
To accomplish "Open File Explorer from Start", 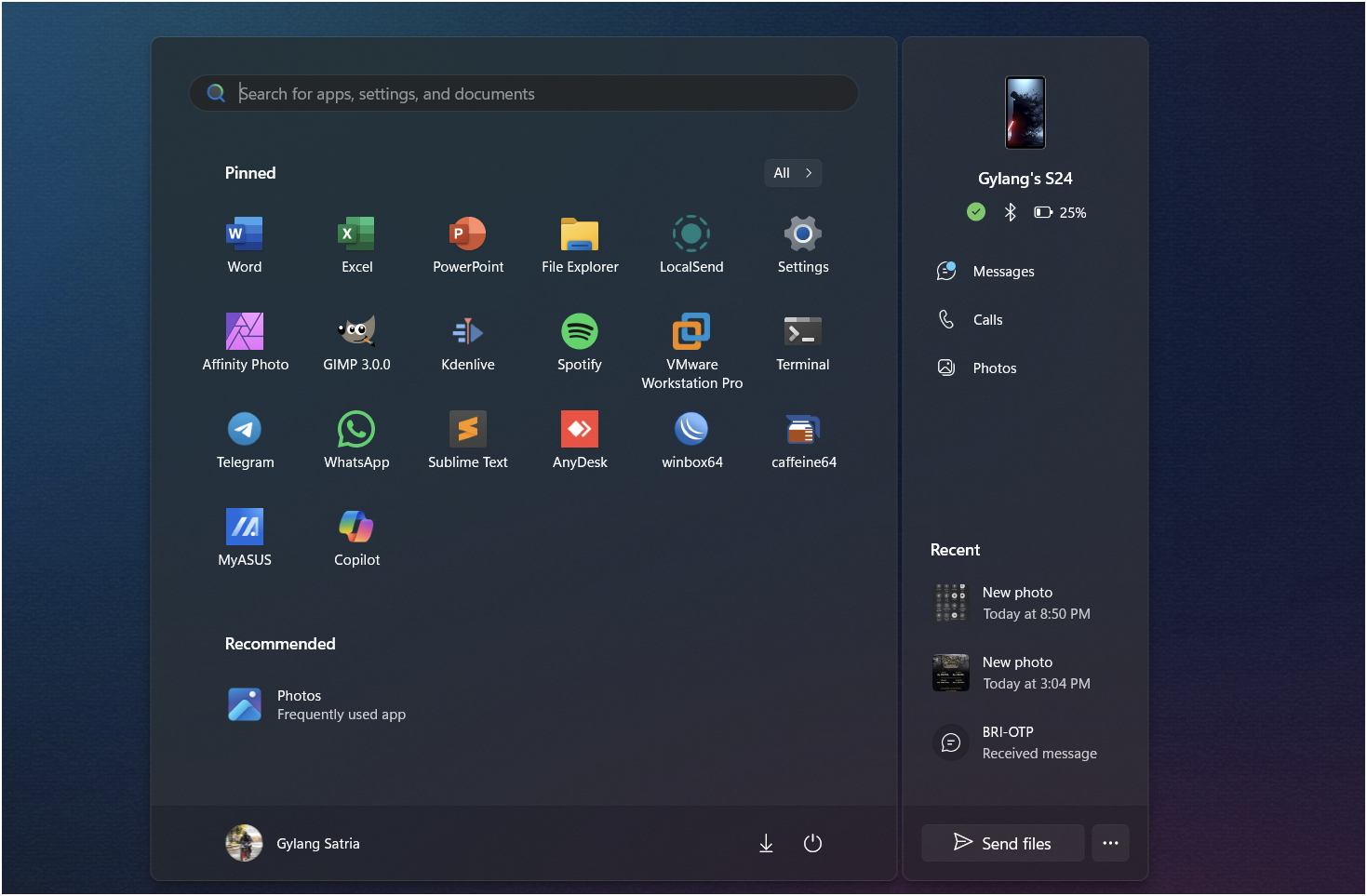I will [580, 245].
